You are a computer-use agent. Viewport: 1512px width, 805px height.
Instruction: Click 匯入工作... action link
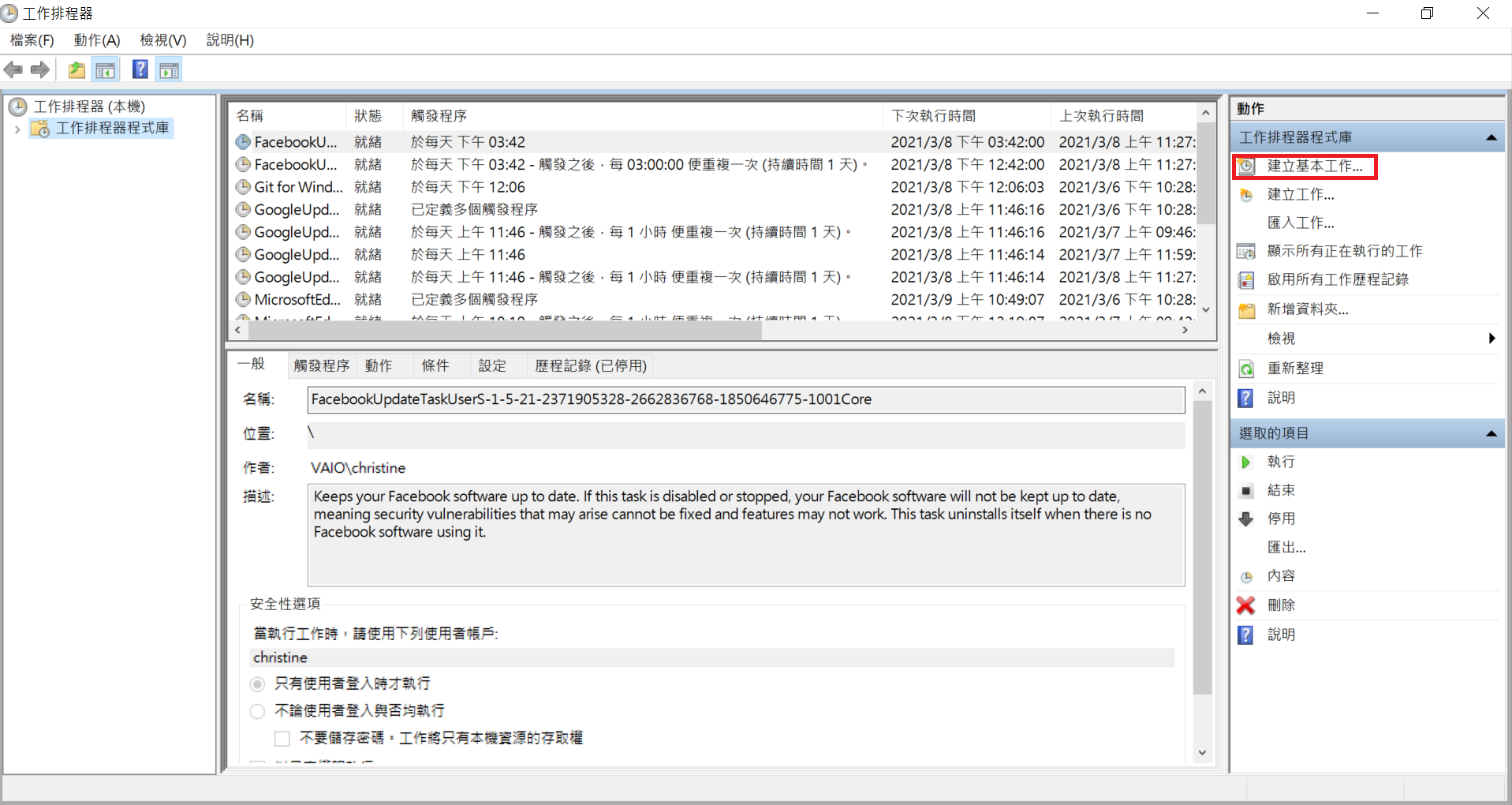pyautogui.click(x=1300, y=223)
